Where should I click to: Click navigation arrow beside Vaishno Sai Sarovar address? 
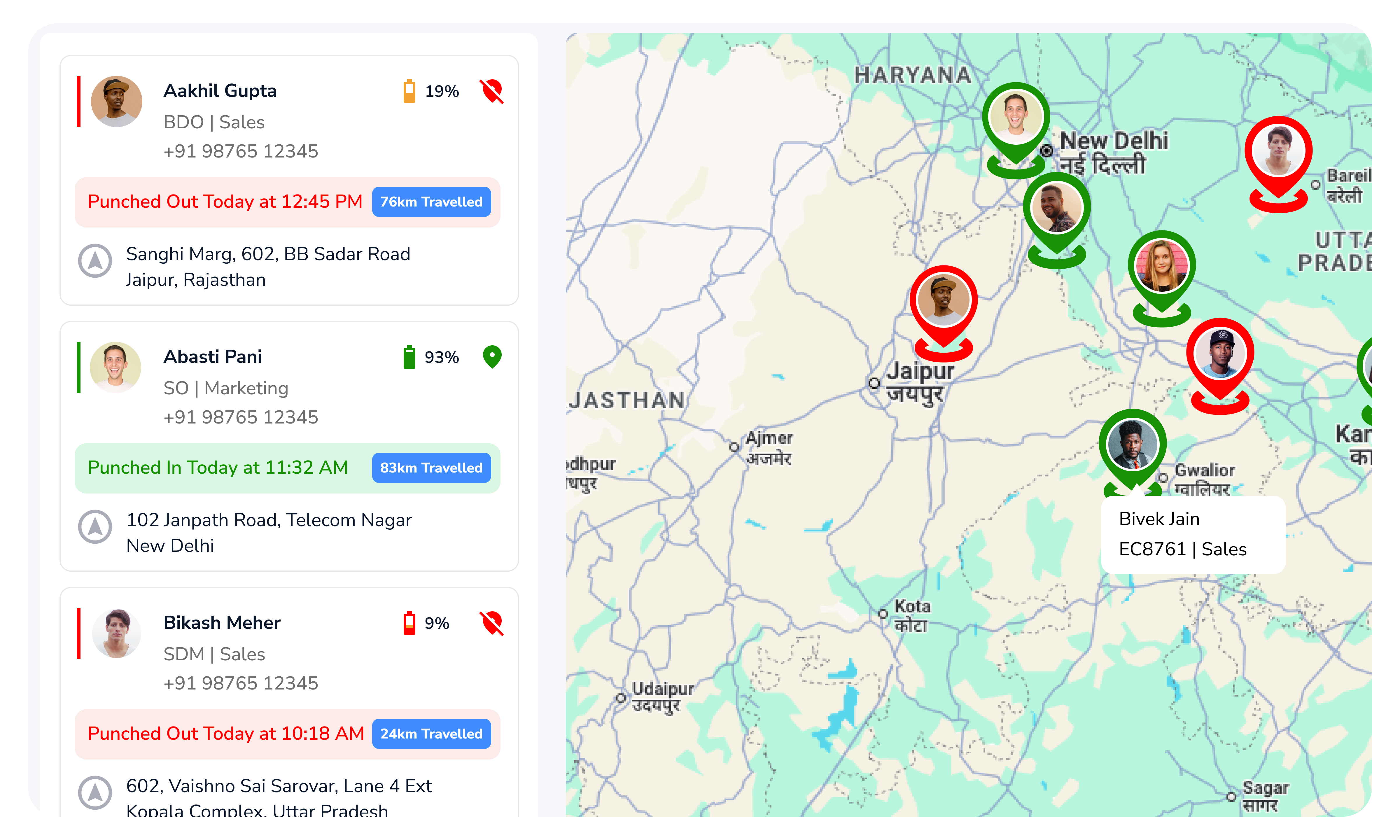[x=95, y=792]
